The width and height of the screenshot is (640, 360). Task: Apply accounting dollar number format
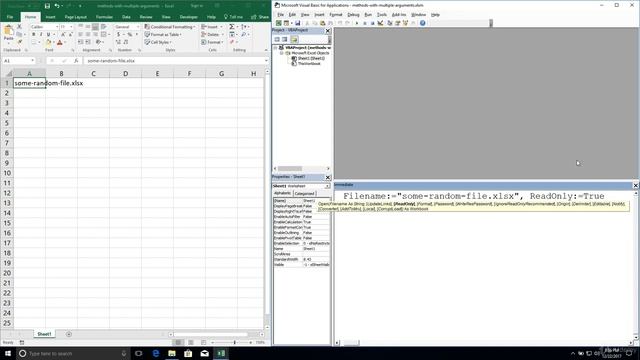click(x=118, y=35)
